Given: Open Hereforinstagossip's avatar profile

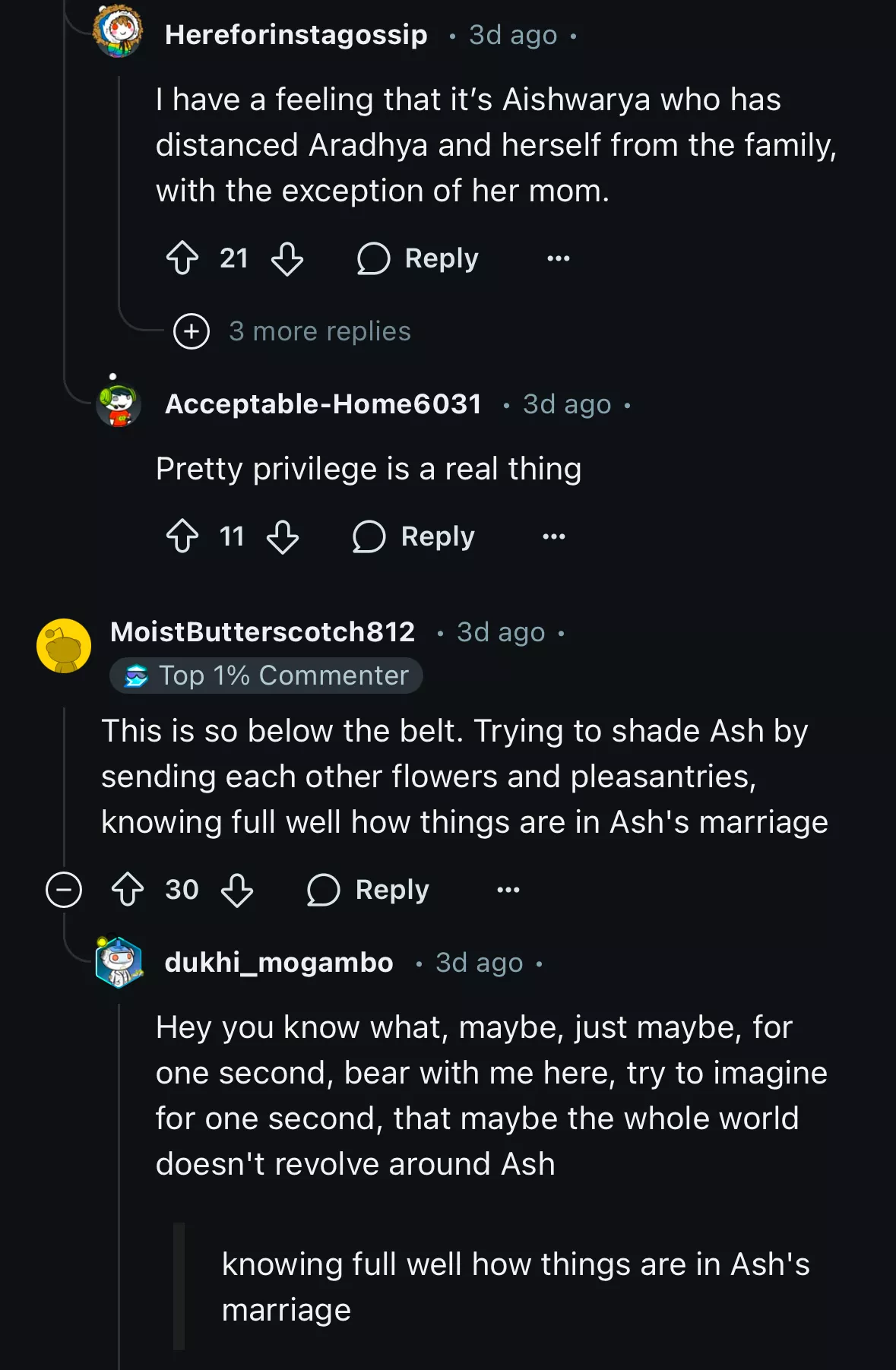Looking at the screenshot, I should click(x=119, y=32).
